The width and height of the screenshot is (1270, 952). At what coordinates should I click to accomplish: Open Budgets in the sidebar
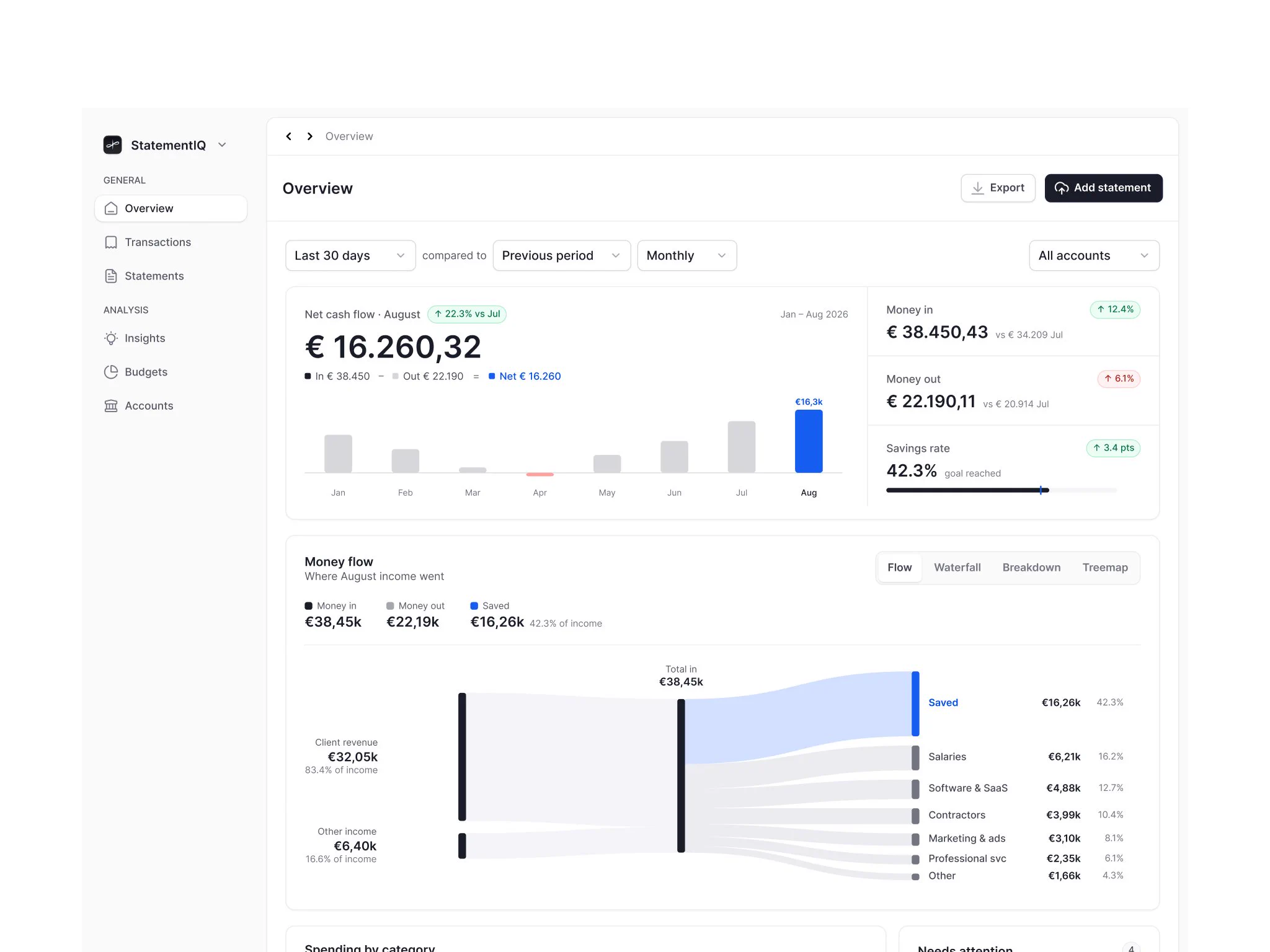[x=171, y=372]
